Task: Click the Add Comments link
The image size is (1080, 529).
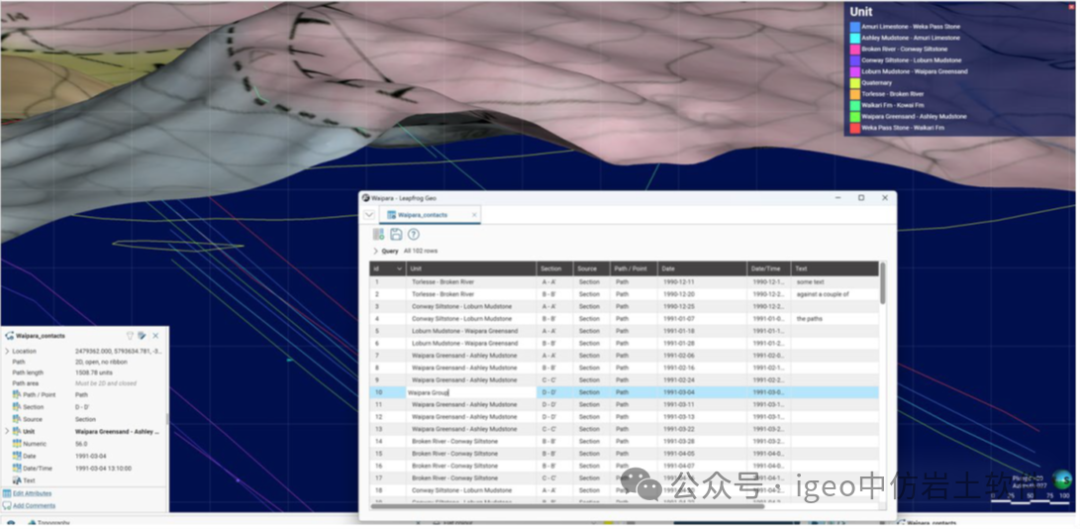Action: 34,505
